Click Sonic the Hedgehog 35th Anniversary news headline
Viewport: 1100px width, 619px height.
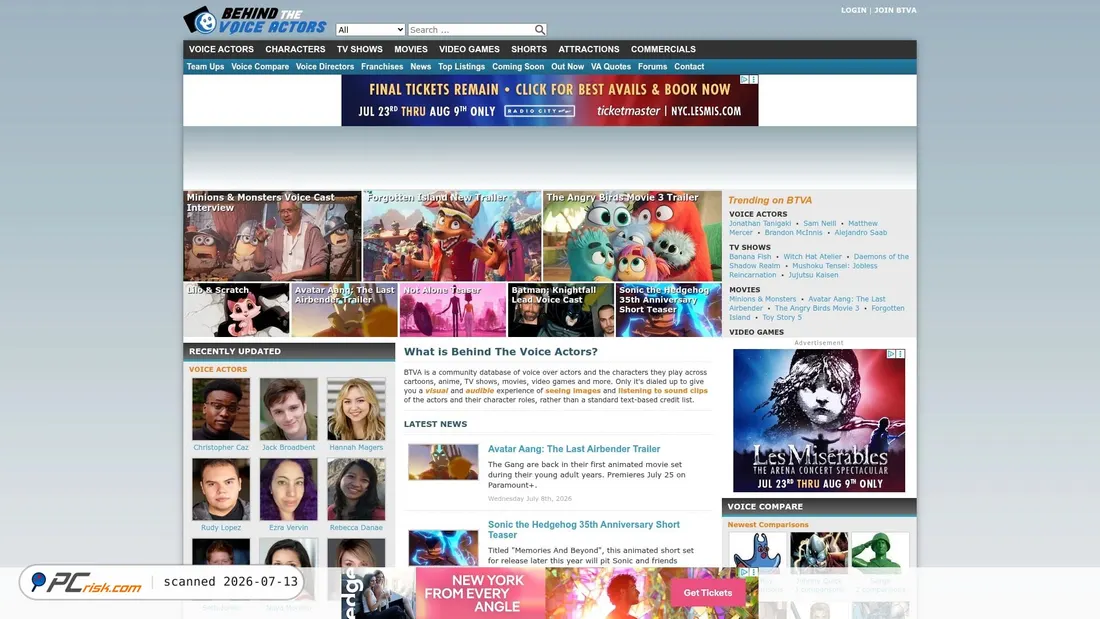(584, 530)
